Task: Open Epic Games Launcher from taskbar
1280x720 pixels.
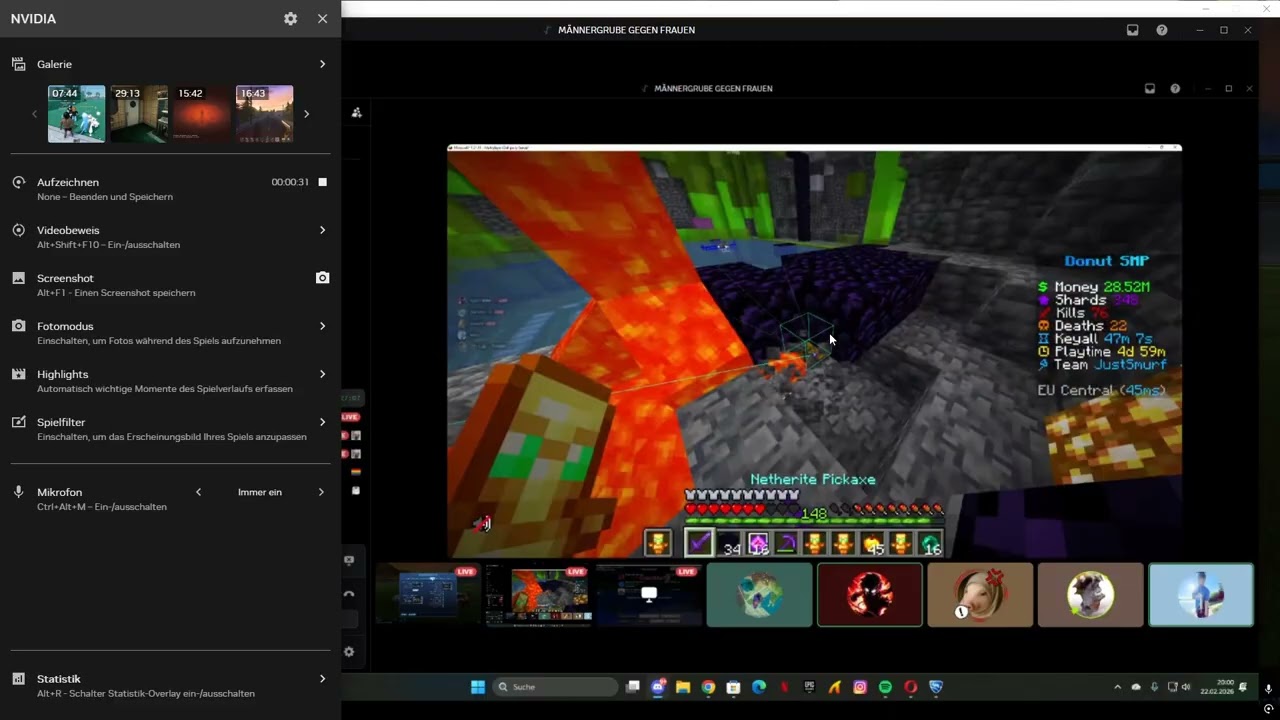Action: tap(810, 687)
